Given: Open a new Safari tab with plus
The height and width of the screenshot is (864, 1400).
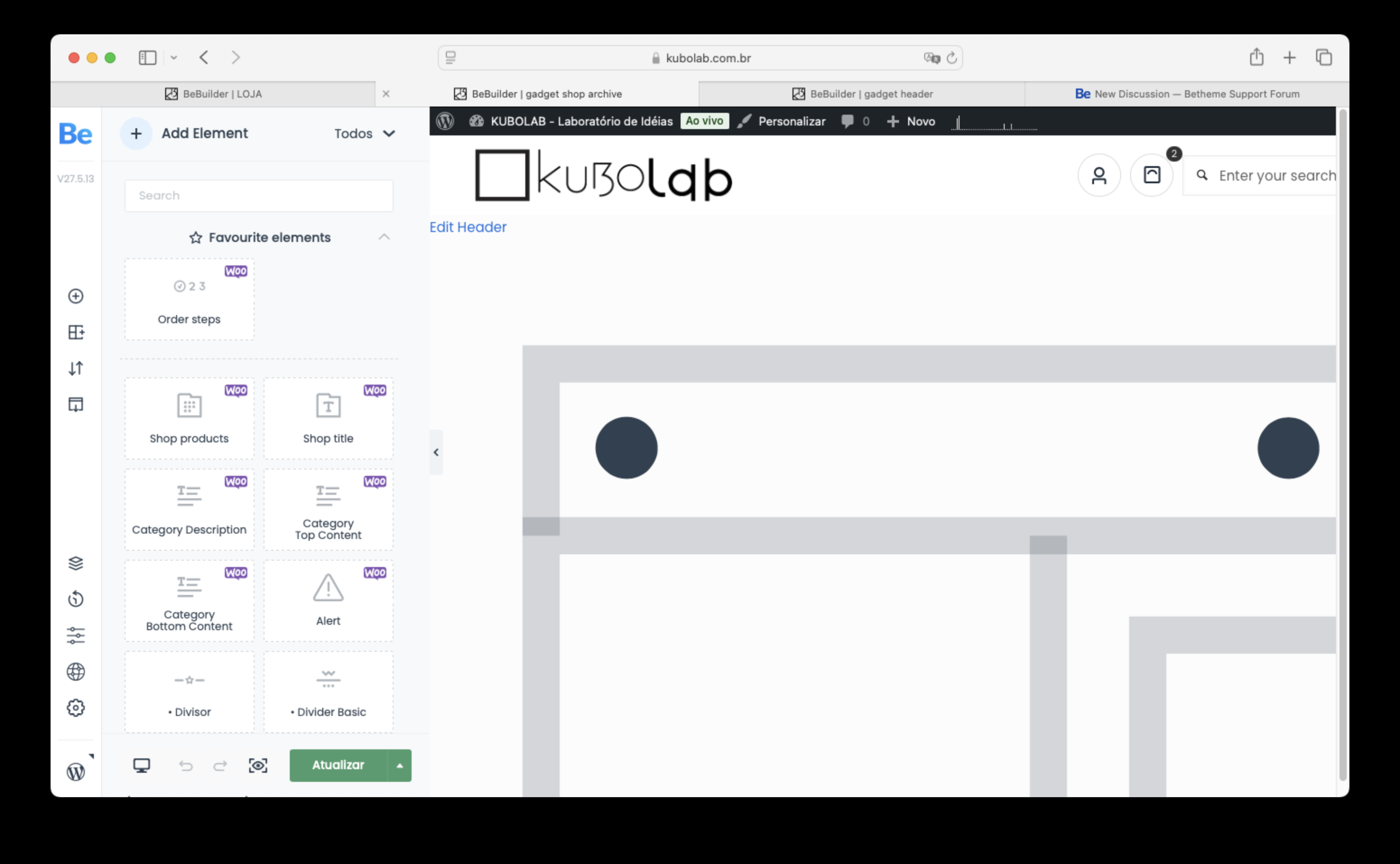Looking at the screenshot, I should 1289,58.
